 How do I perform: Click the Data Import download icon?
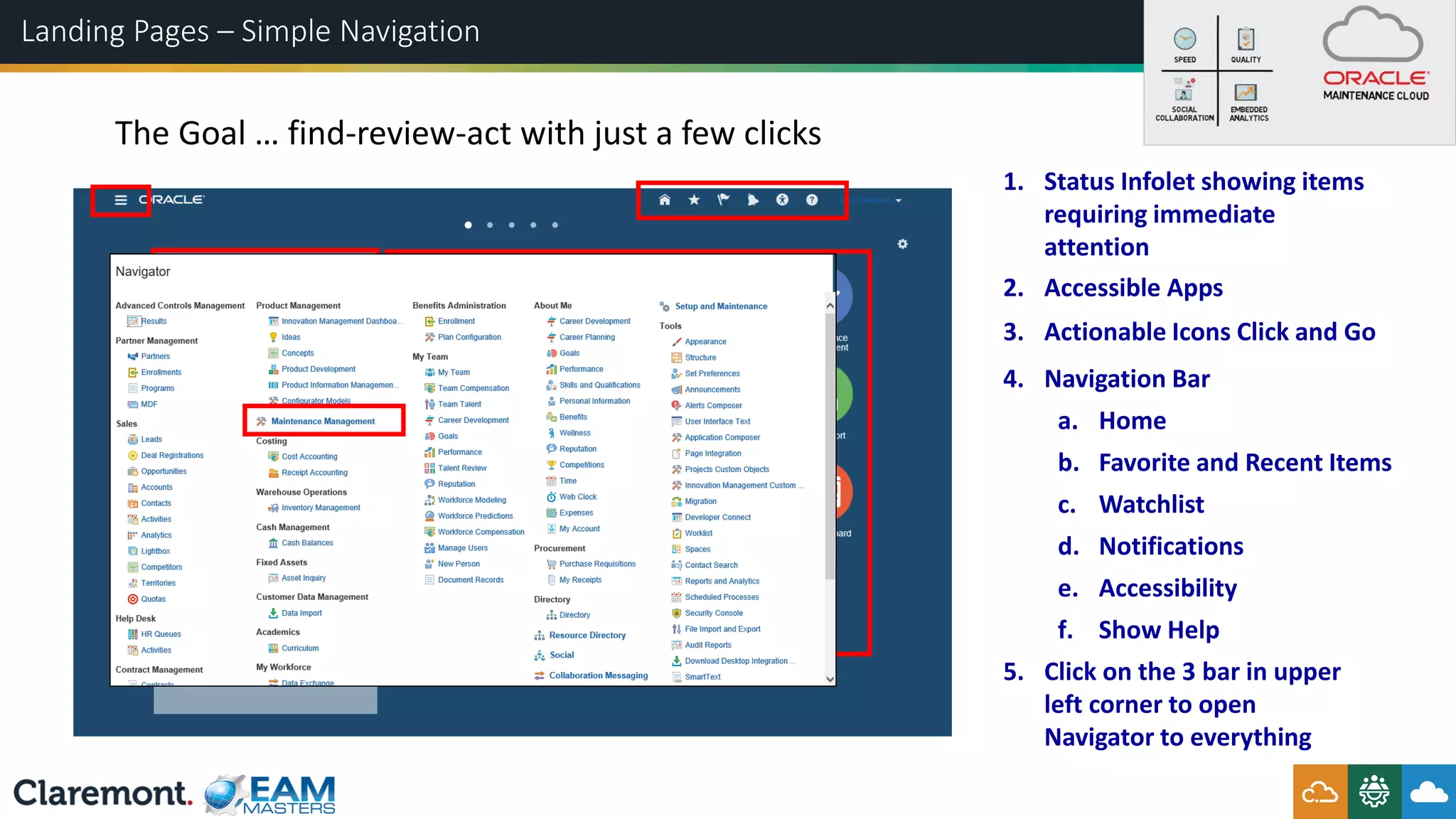[273, 613]
